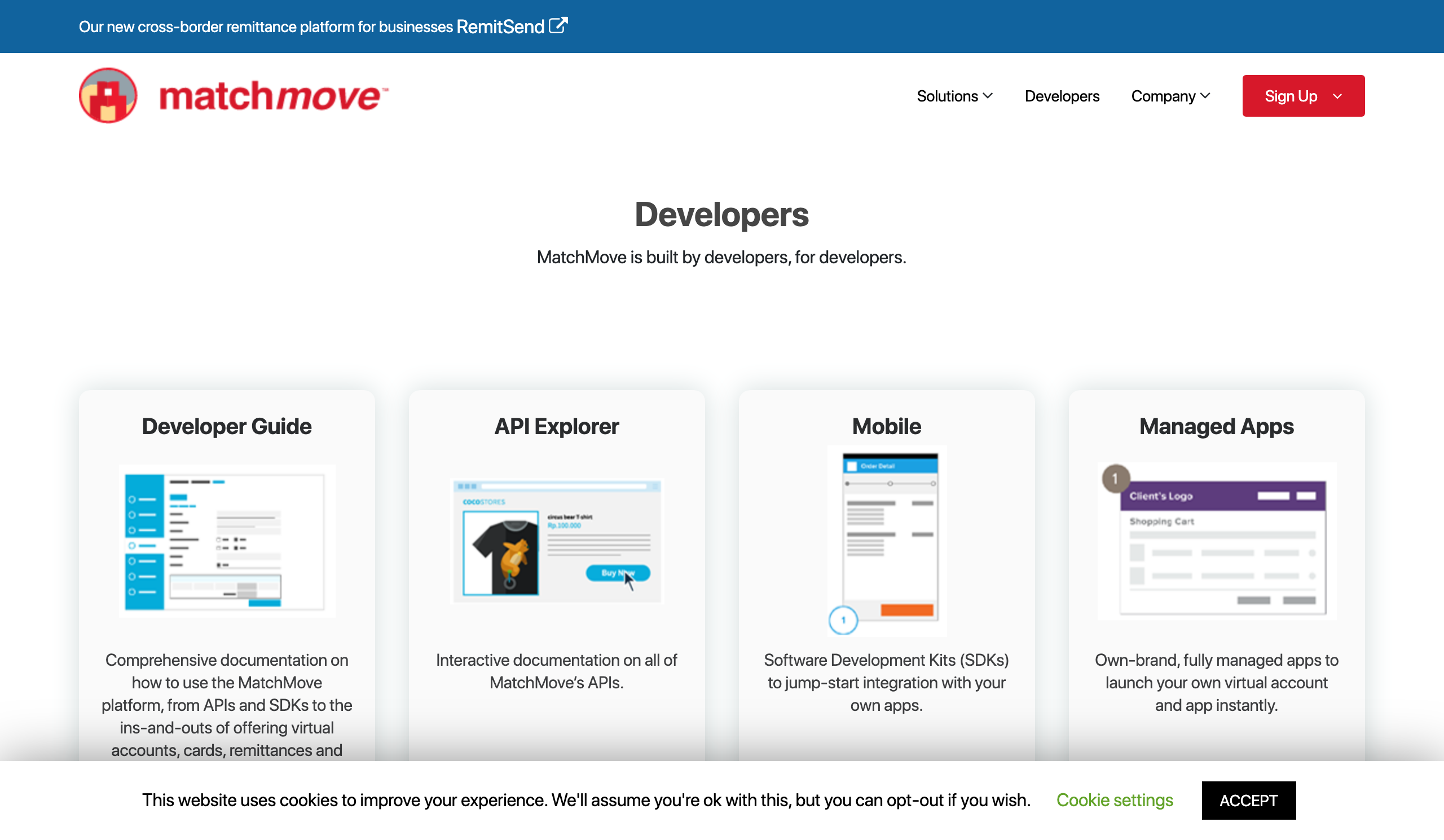Click the Mobile phone order illustration
Image resolution: width=1444 pixels, height=840 pixels.
coord(887,541)
